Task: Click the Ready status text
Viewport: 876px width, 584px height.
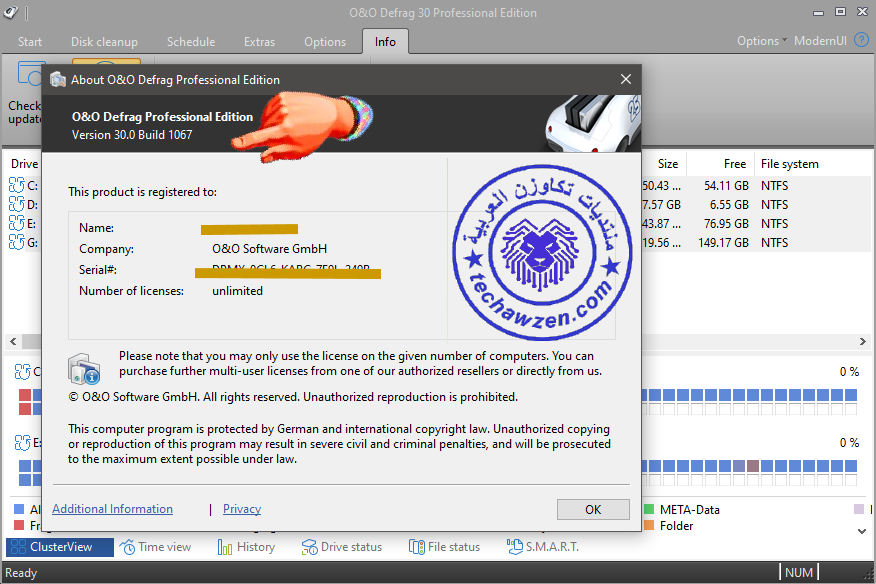Action: tap(21, 573)
